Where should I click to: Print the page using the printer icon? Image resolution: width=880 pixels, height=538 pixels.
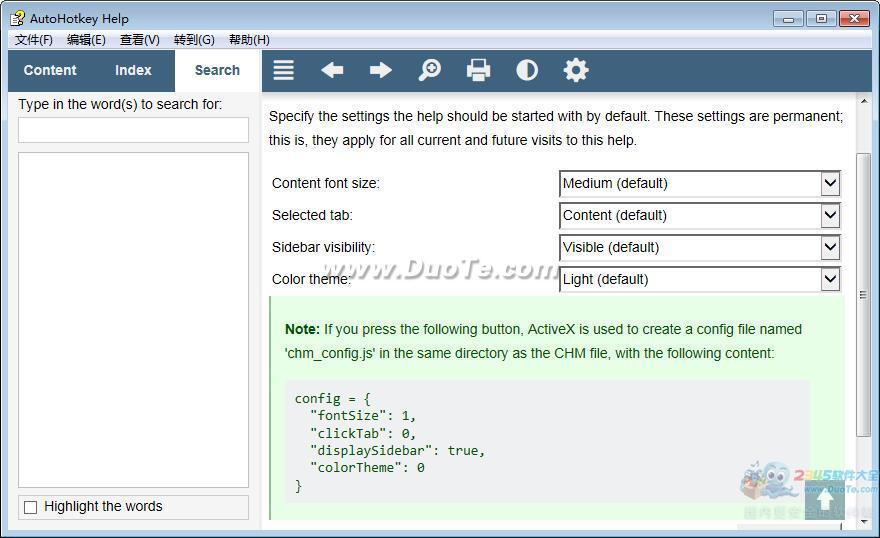click(x=478, y=70)
